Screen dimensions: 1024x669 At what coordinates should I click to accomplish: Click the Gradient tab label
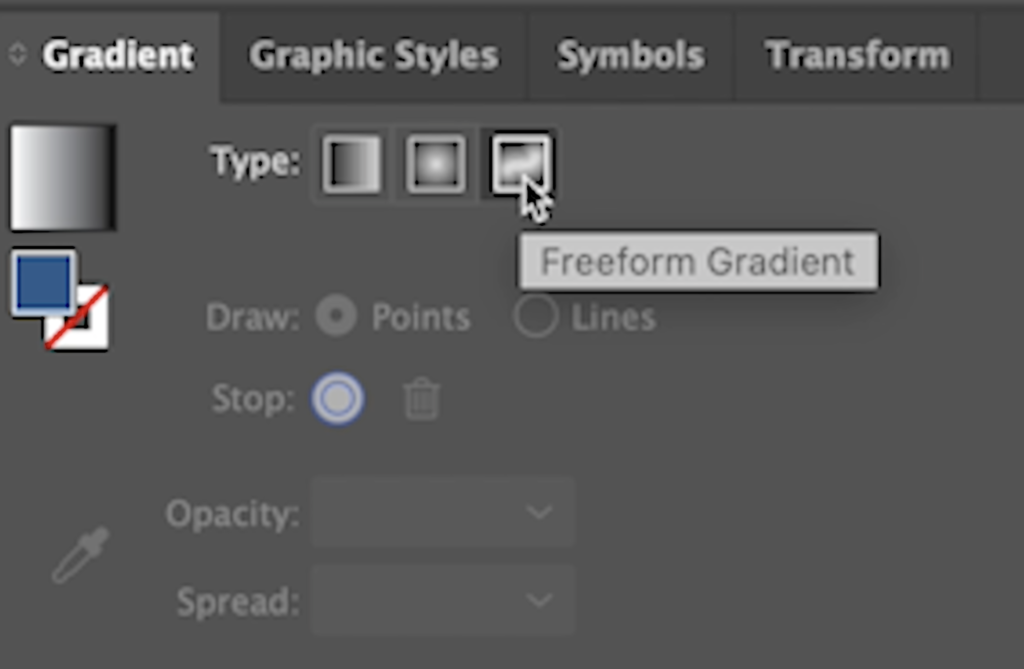118,56
